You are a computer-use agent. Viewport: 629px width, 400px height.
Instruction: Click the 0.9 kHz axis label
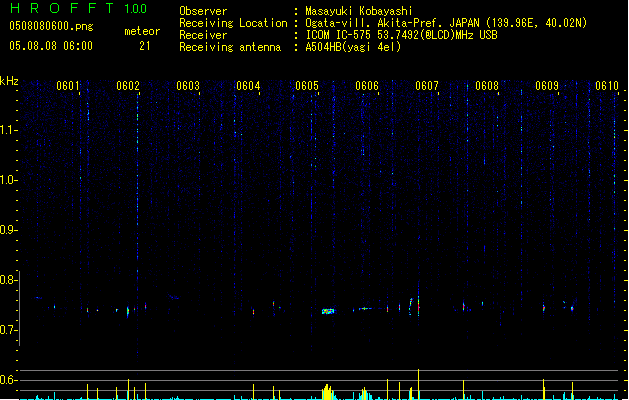[x=8, y=230]
